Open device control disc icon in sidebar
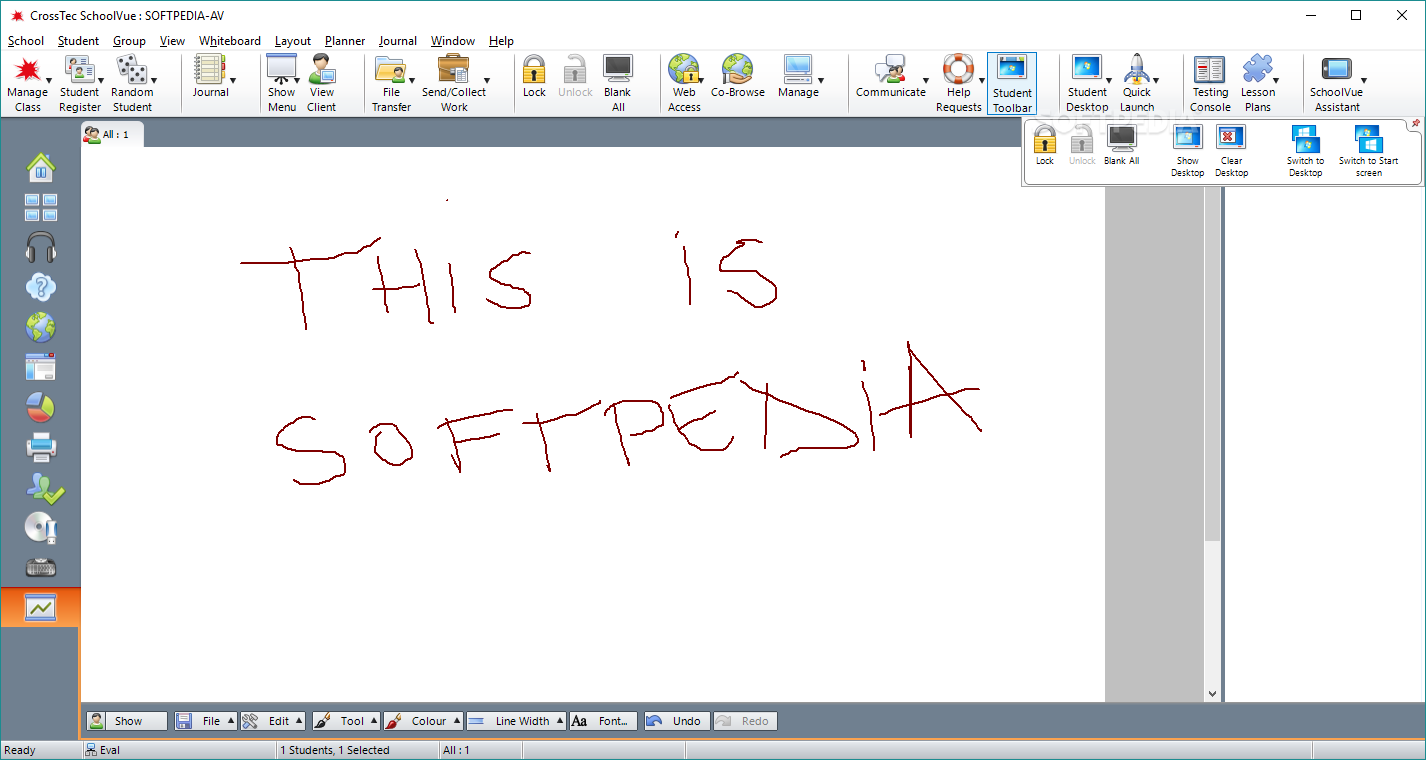This screenshot has height=760, width=1426. (41, 527)
